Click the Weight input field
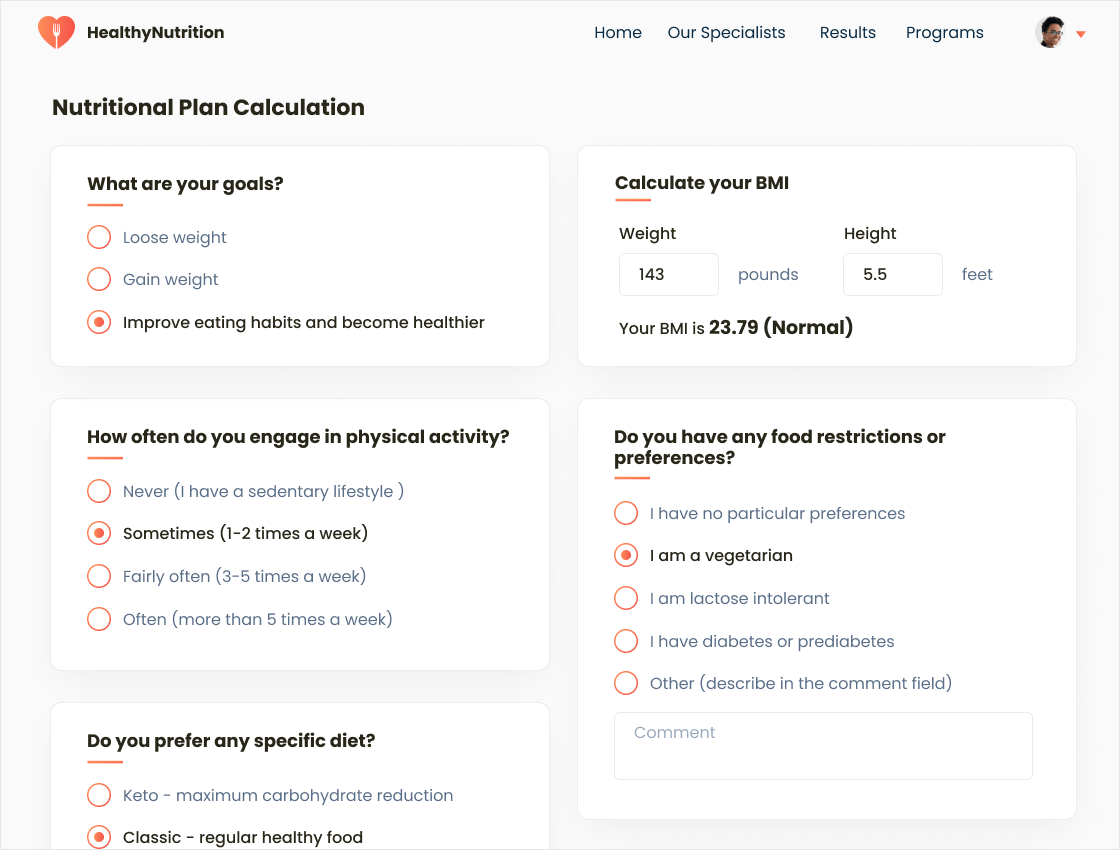This screenshot has width=1120, height=850. (x=668, y=274)
